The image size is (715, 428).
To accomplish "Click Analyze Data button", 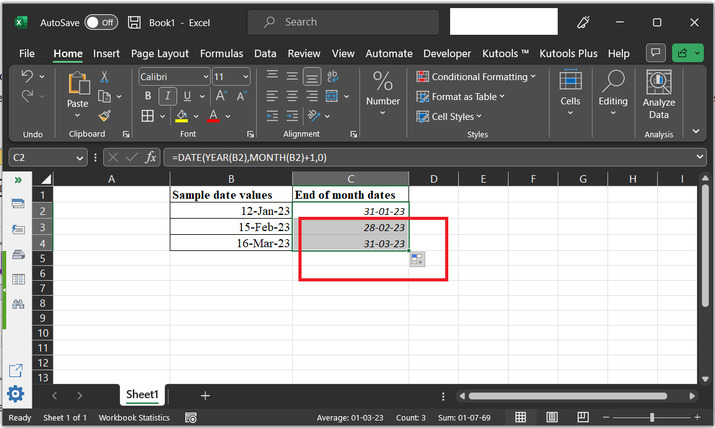I will [x=659, y=95].
